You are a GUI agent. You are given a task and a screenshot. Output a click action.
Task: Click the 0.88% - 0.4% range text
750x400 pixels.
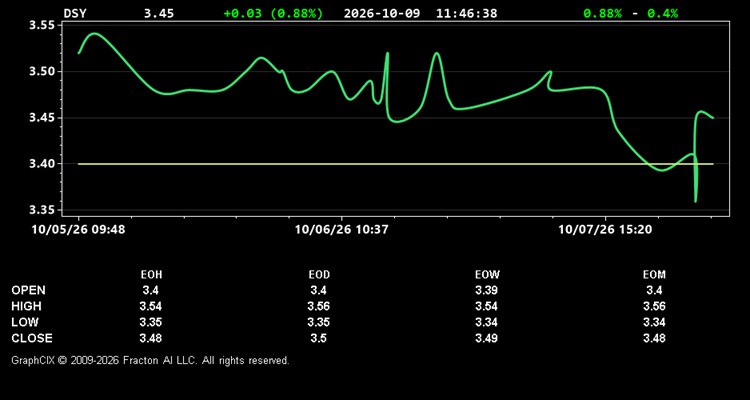630,13
